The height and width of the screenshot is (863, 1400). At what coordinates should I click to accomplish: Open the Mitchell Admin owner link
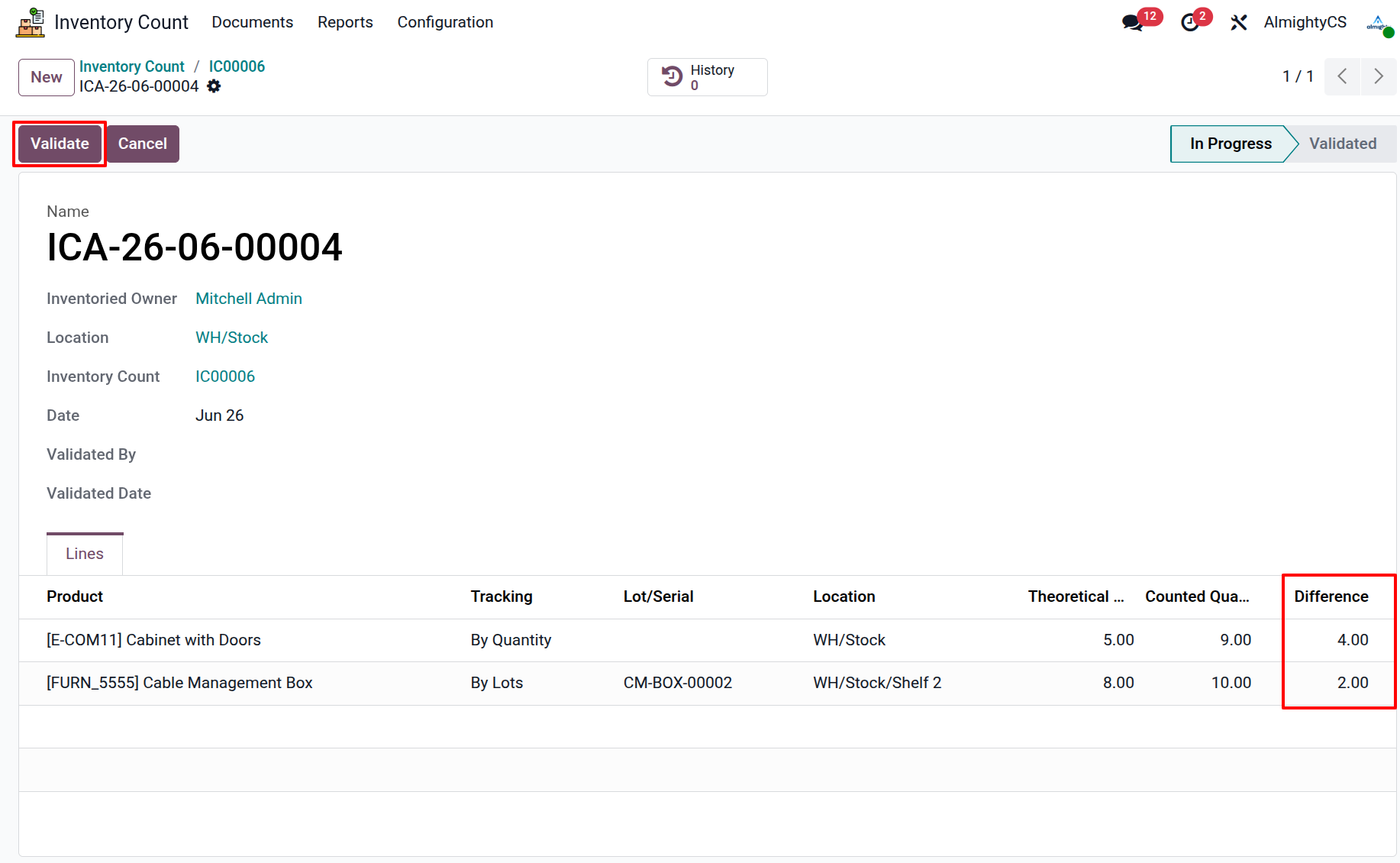(249, 299)
